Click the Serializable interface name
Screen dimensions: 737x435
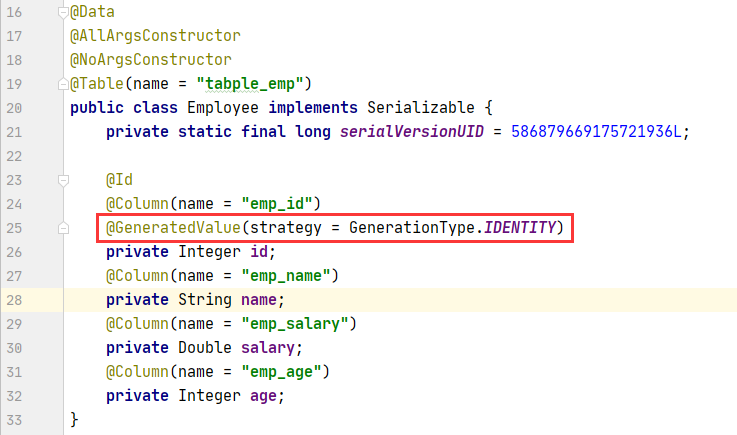[416, 107]
